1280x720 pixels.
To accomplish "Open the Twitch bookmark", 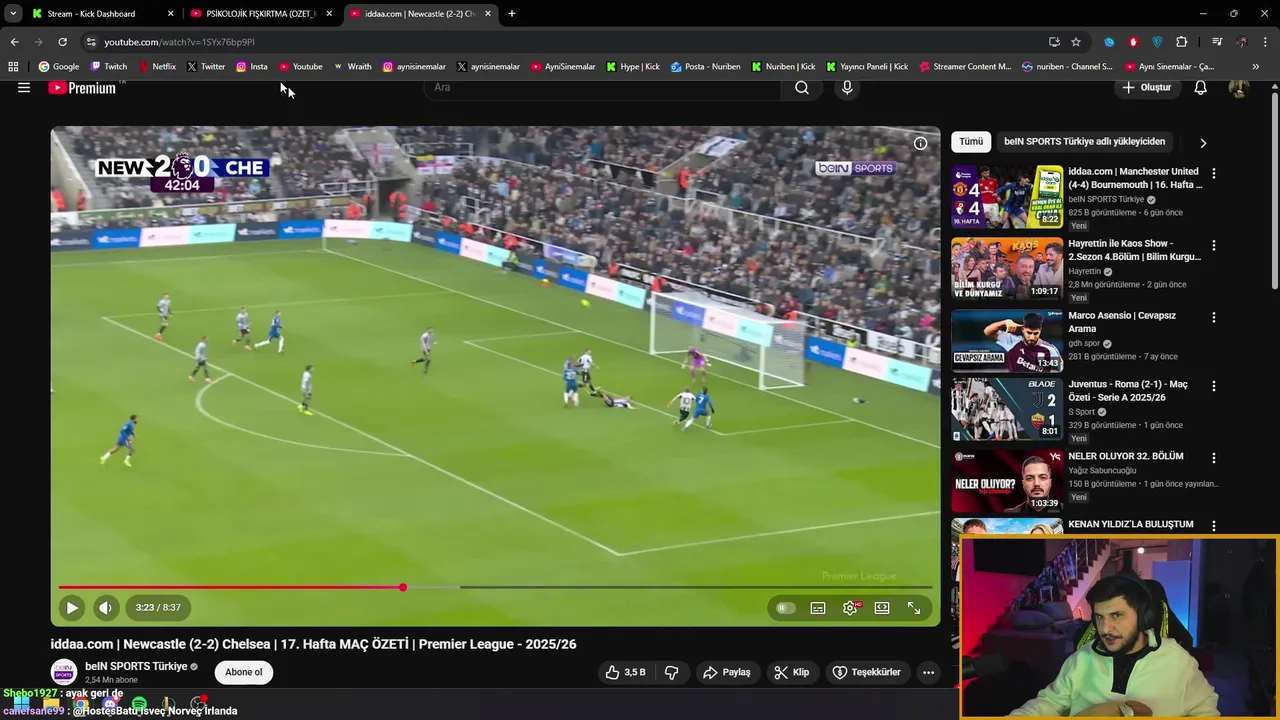I will 109,67.
